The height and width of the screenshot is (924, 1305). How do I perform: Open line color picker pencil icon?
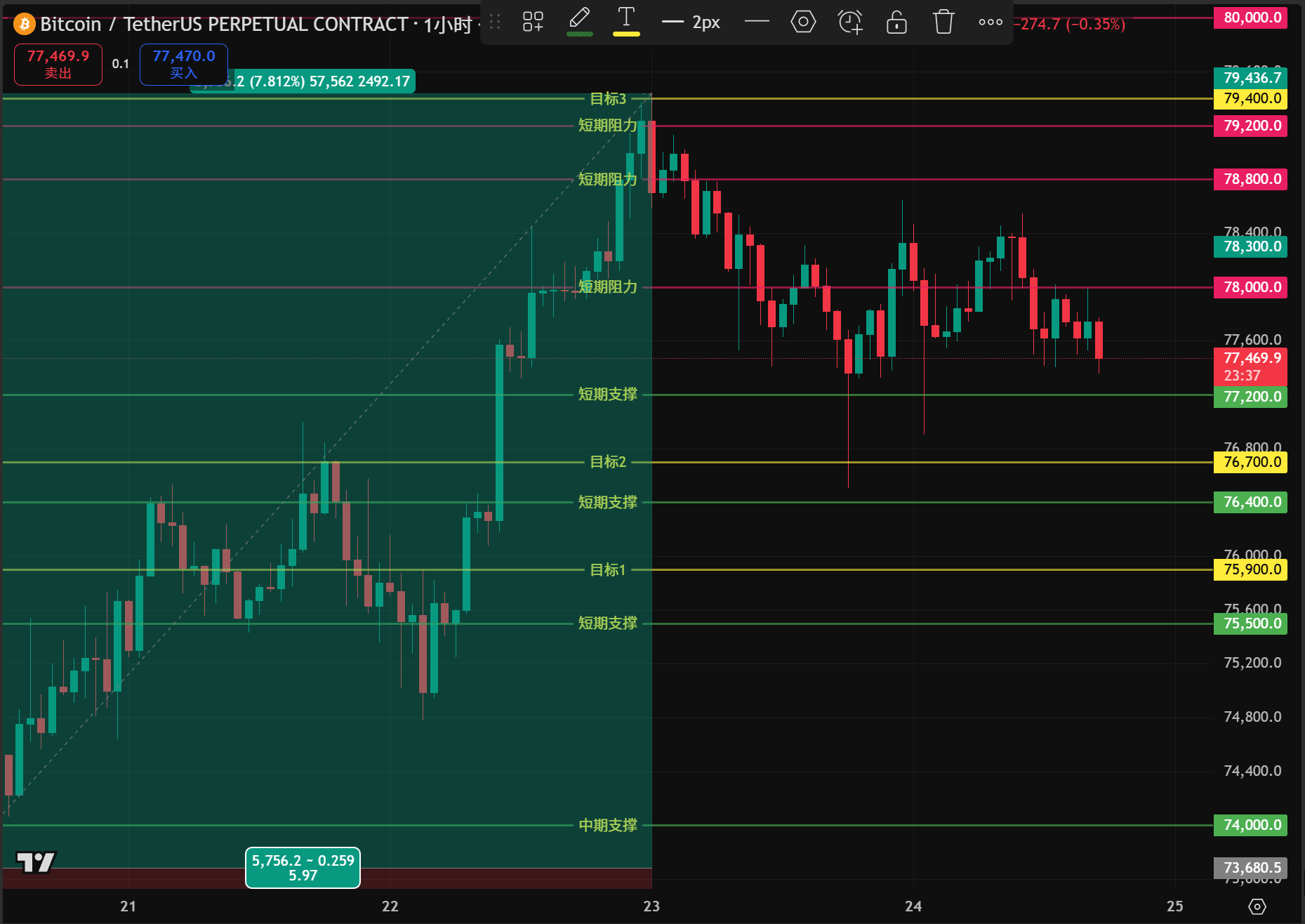(580, 22)
